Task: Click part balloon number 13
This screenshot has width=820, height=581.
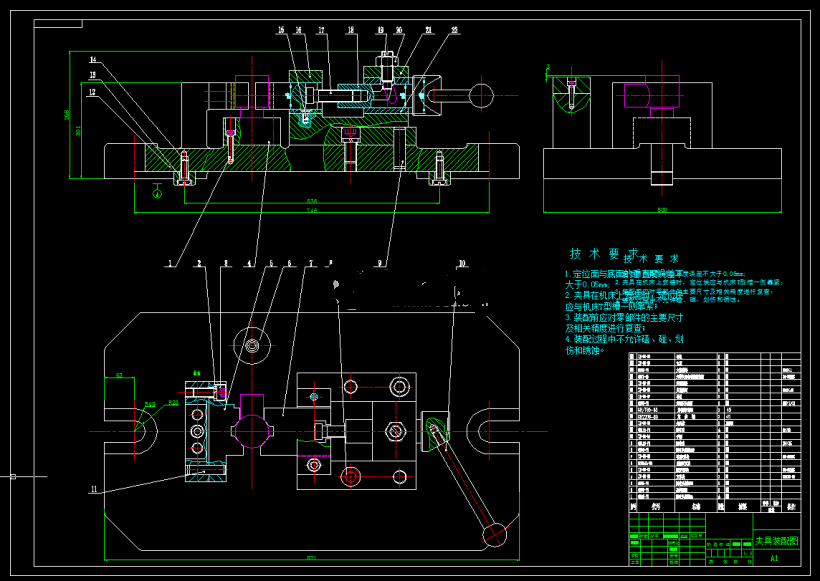Action: coord(93,75)
